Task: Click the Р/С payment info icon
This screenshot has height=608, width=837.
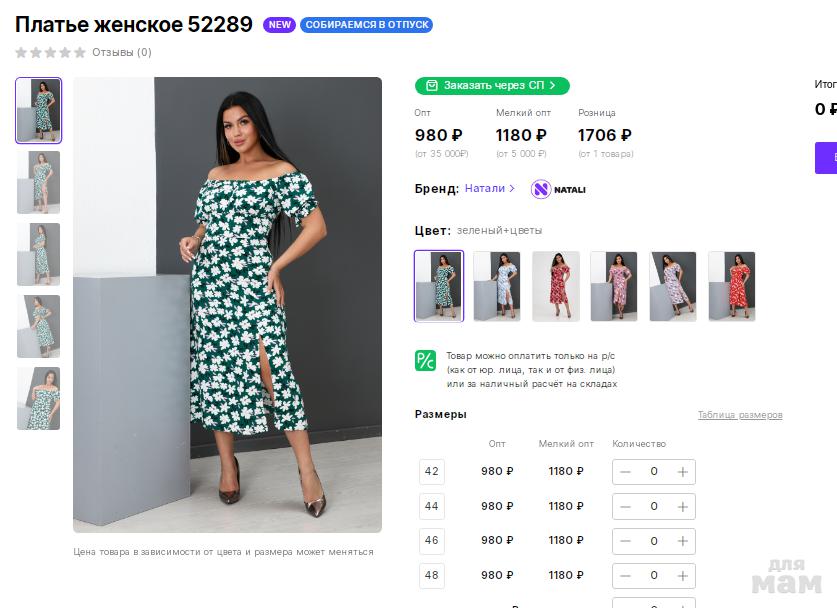Action: (425, 361)
